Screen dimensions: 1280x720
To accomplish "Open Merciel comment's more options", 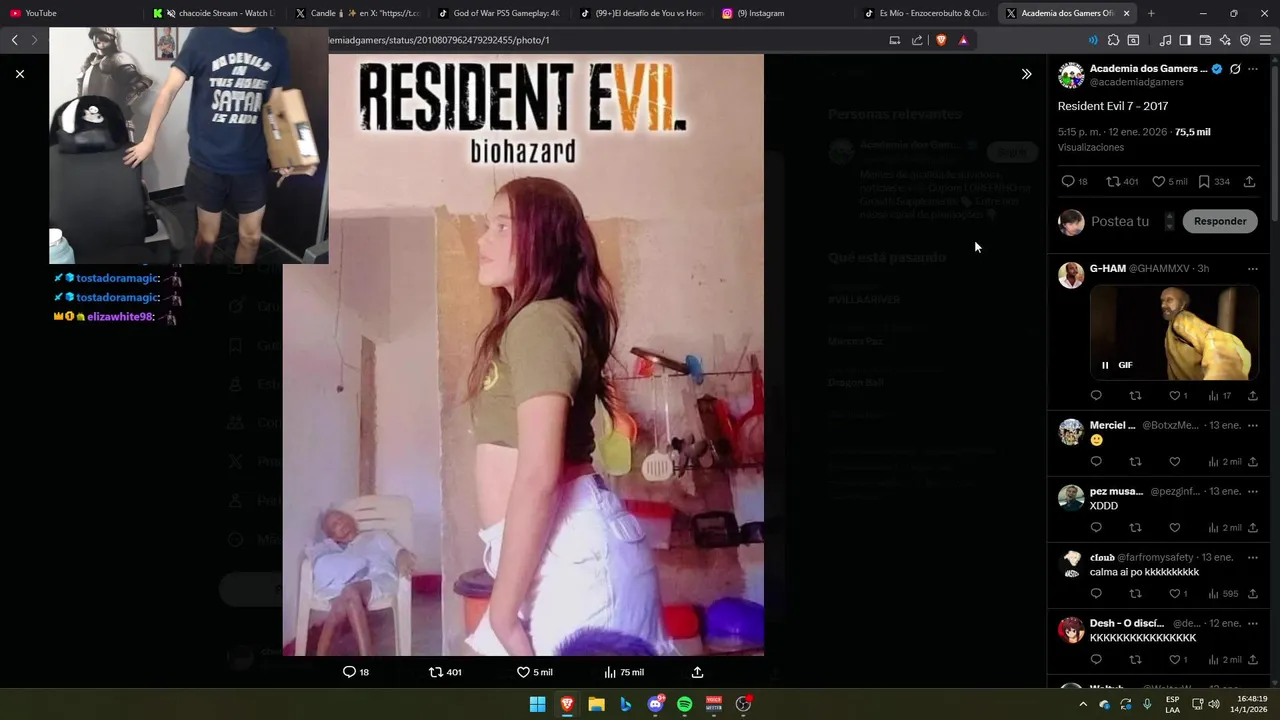I will click(x=1253, y=425).
